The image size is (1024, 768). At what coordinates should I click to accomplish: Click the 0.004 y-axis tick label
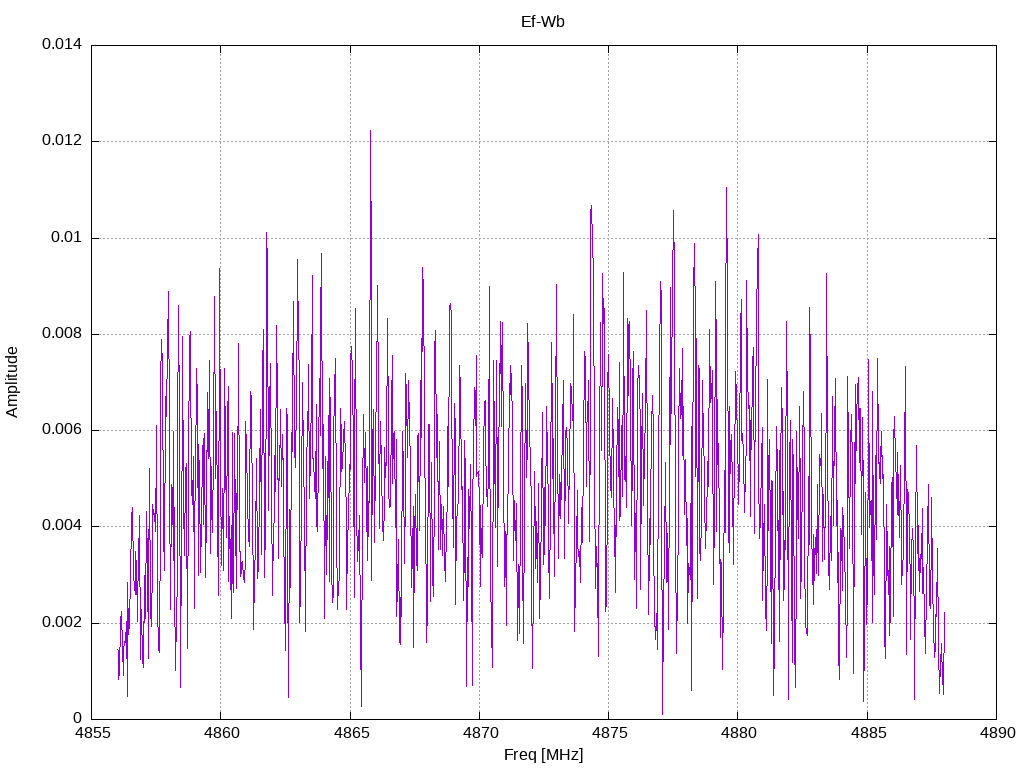pos(62,526)
